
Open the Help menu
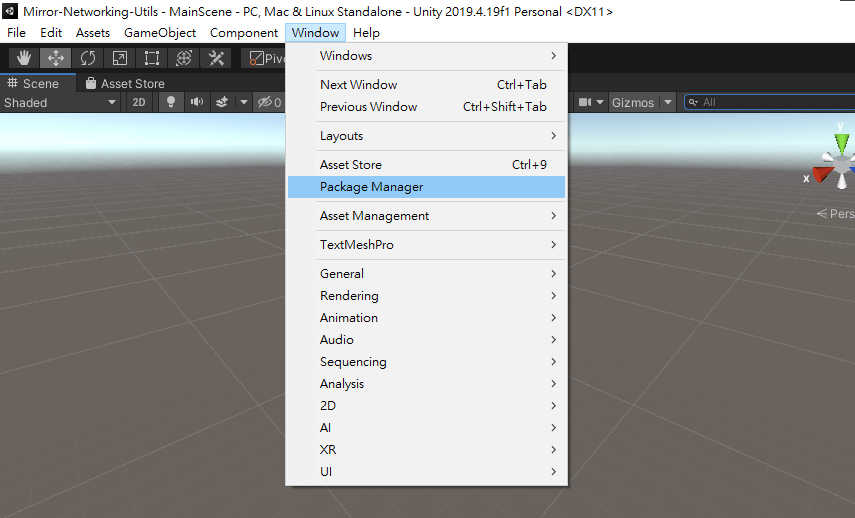tap(366, 33)
